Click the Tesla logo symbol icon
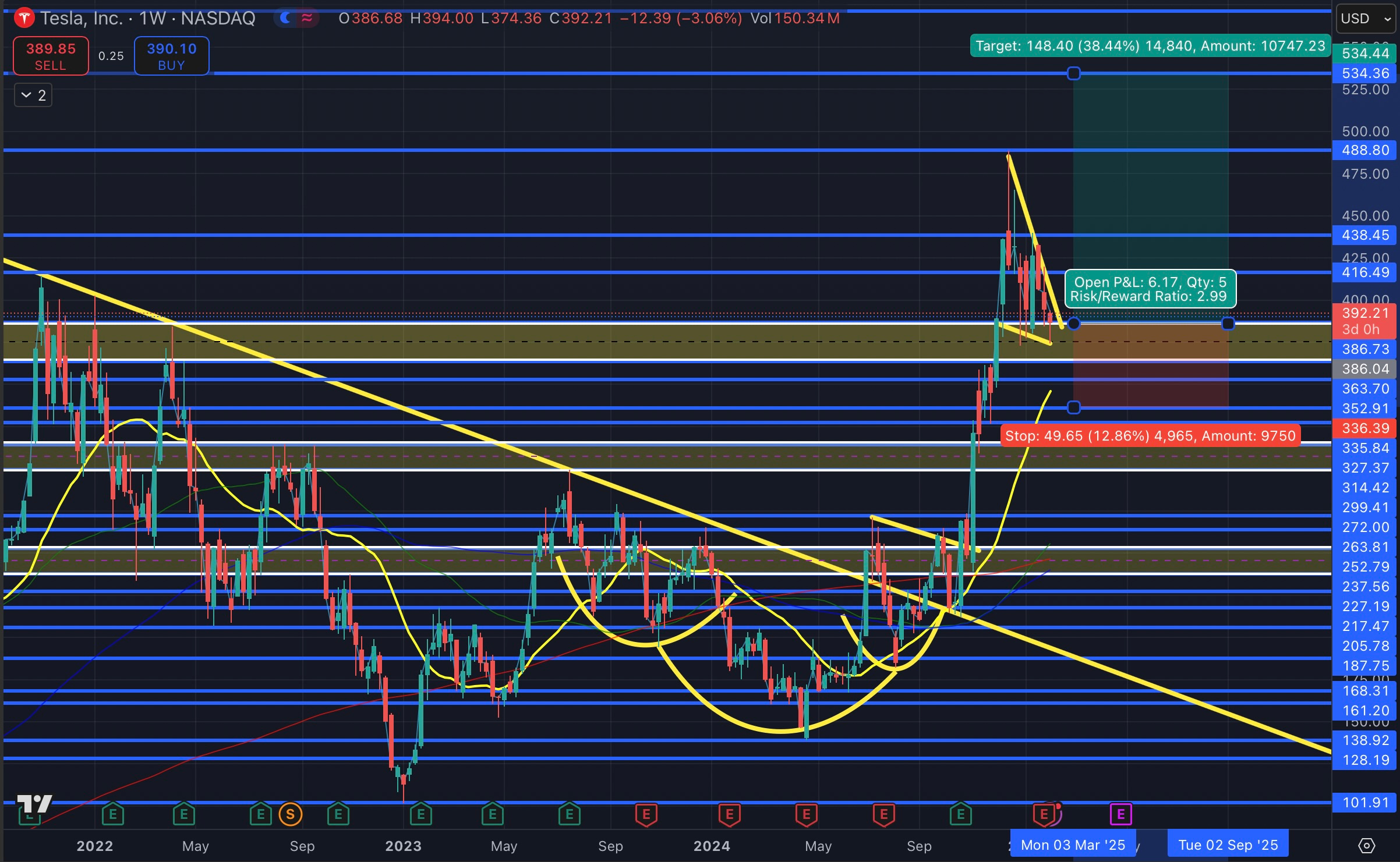The width and height of the screenshot is (1400, 862). (24, 19)
